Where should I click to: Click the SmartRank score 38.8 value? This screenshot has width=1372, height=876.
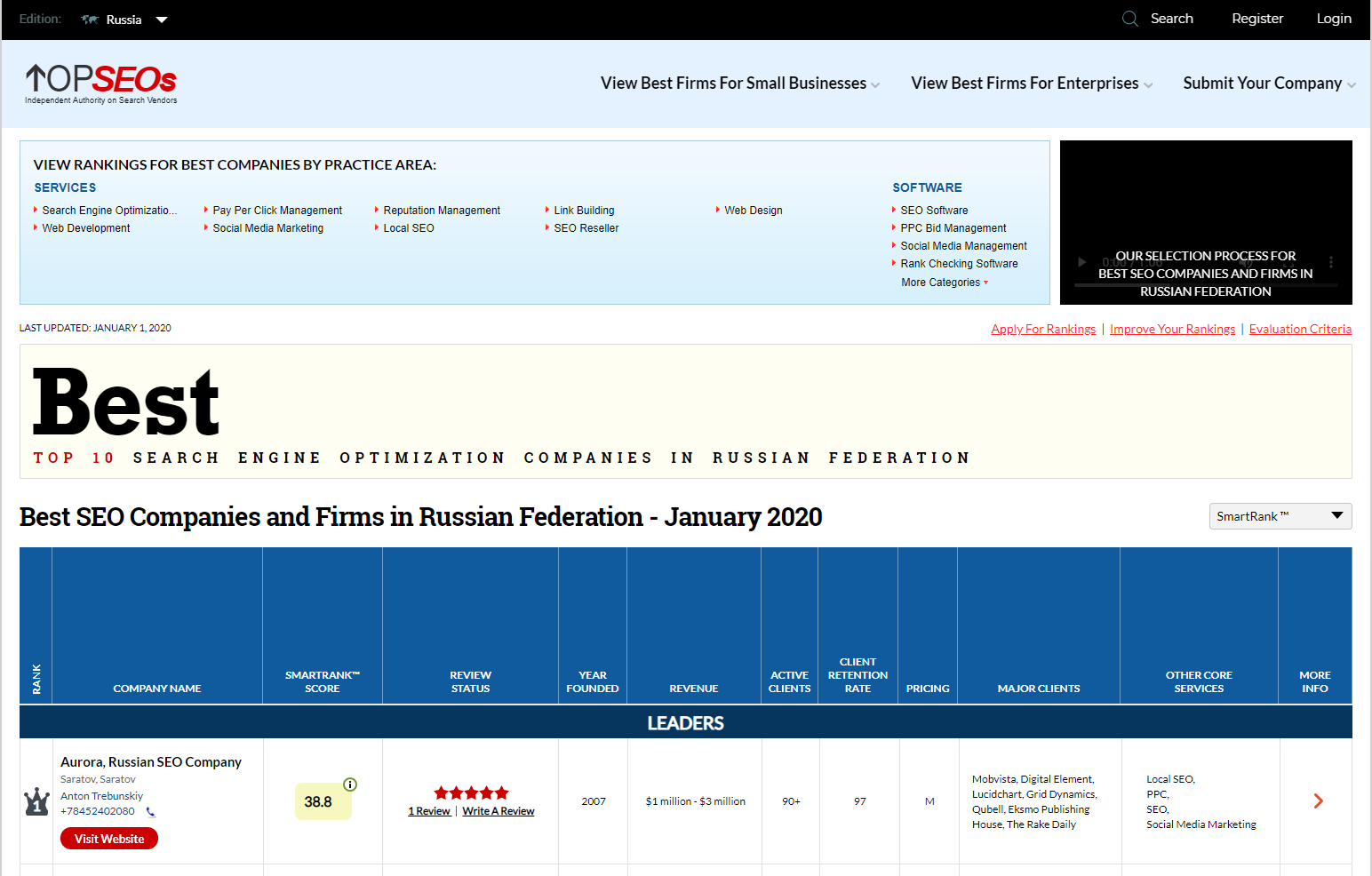[x=318, y=802]
